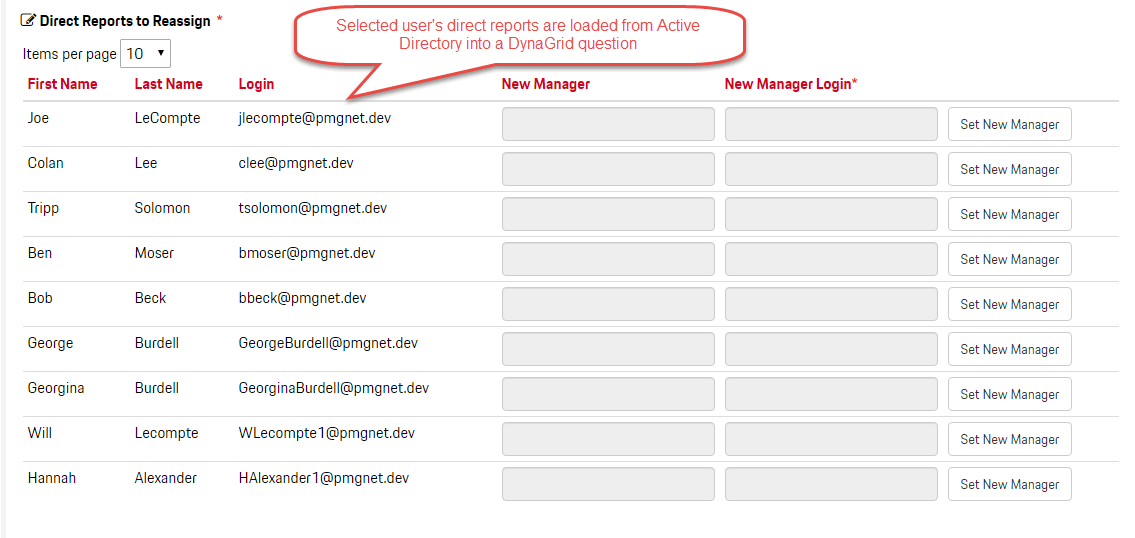1135x538 pixels.
Task: Set new manager for Will Lecompte
Action: click(1010, 439)
